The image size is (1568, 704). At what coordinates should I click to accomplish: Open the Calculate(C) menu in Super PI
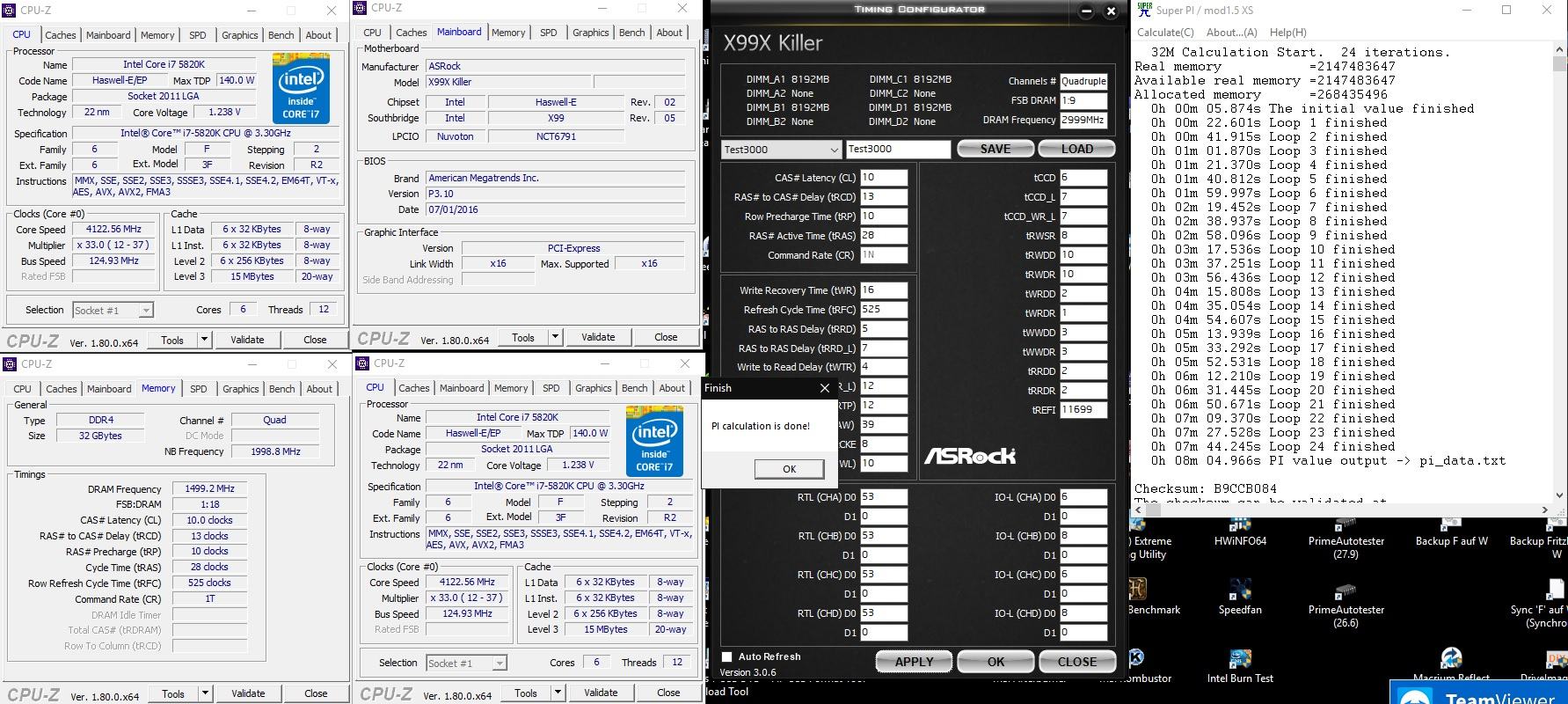[x=1165, y=33]
